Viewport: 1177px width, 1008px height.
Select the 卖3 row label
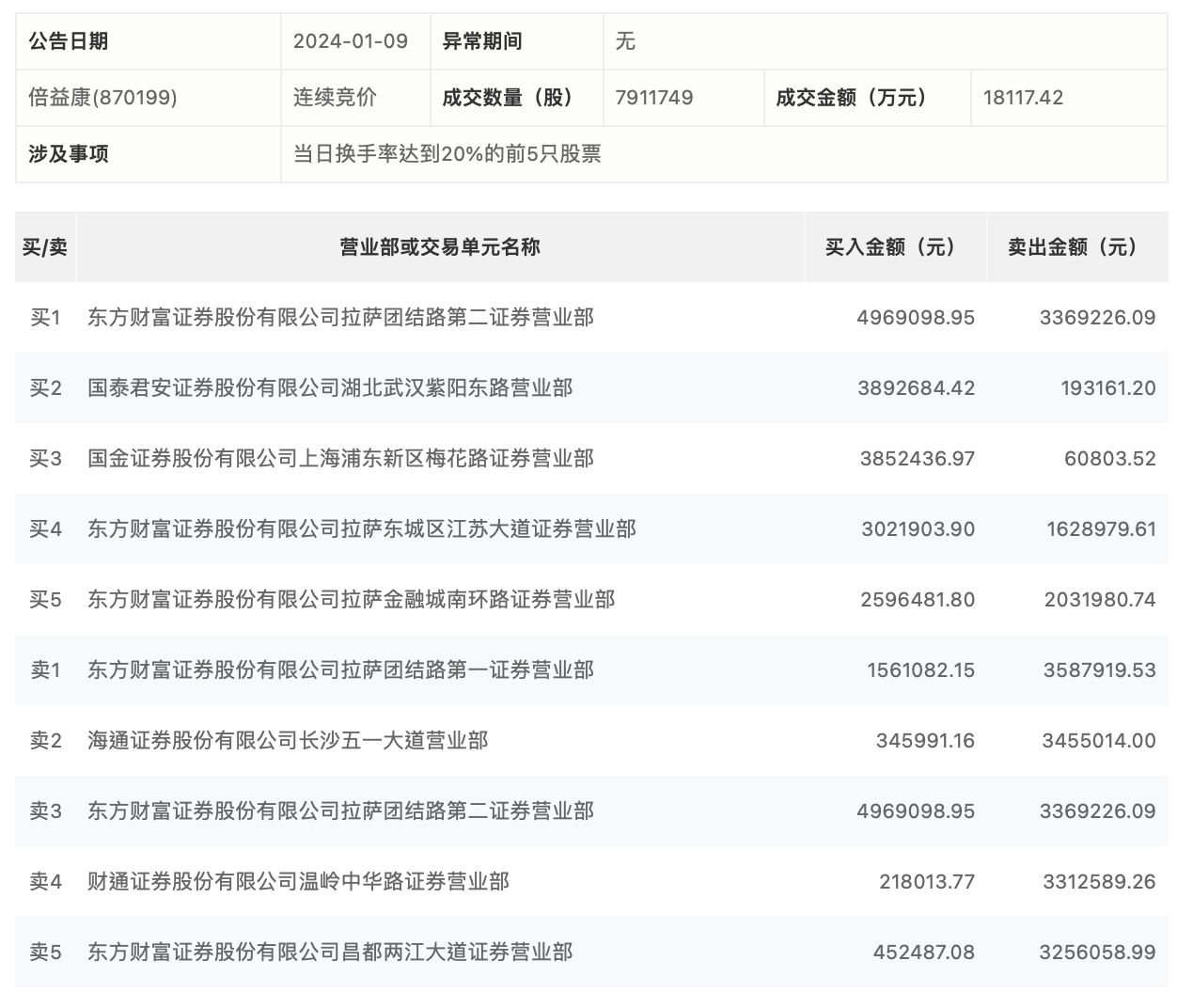click(x=45, y=811)
